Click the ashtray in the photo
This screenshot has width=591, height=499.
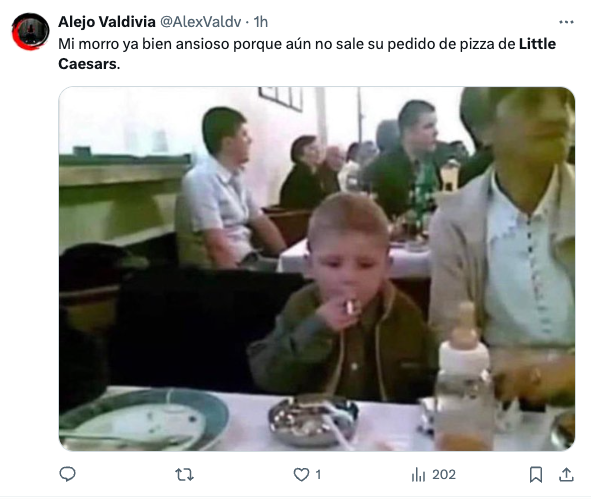(x=313, y=419)
